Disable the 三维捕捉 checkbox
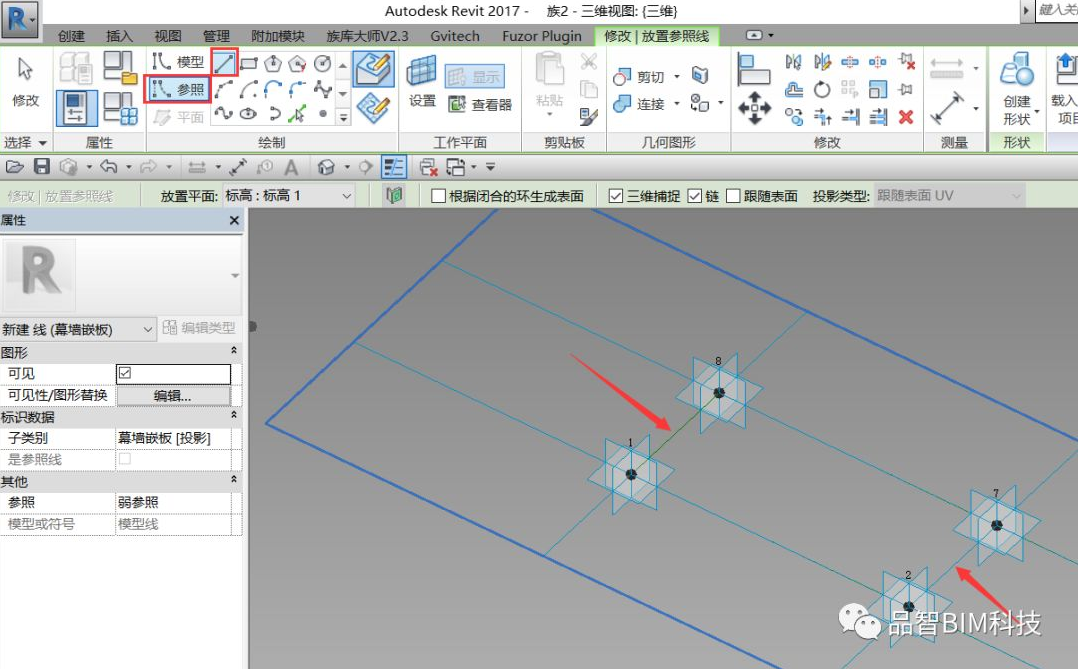 click(616, 196)
